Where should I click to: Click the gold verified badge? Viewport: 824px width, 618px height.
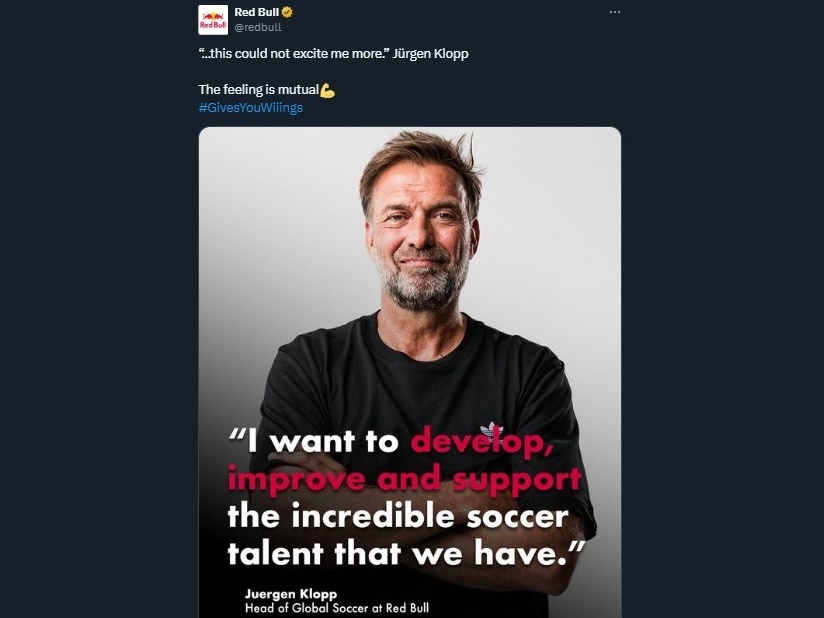(x=287, y=11)
